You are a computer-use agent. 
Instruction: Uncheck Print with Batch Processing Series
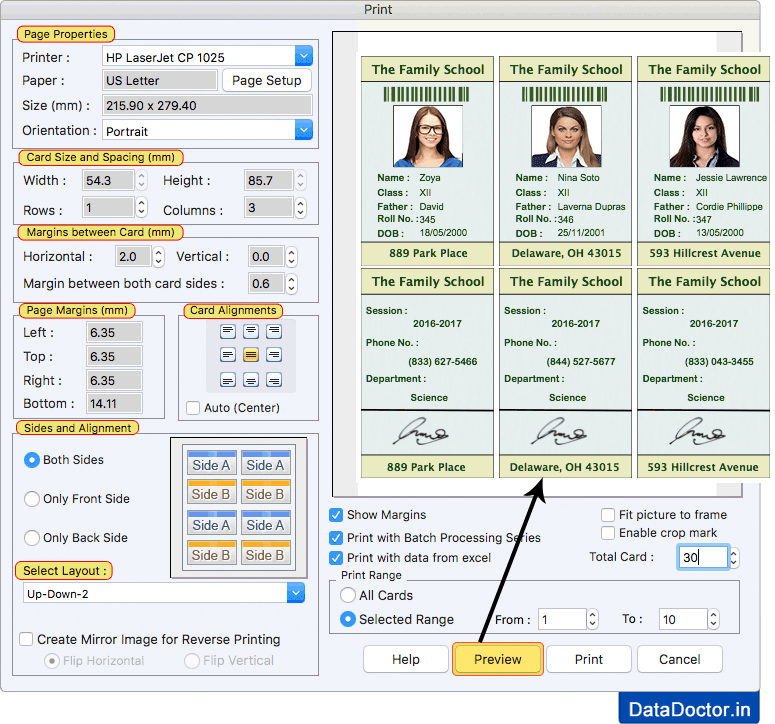click(x=336, y=538)
